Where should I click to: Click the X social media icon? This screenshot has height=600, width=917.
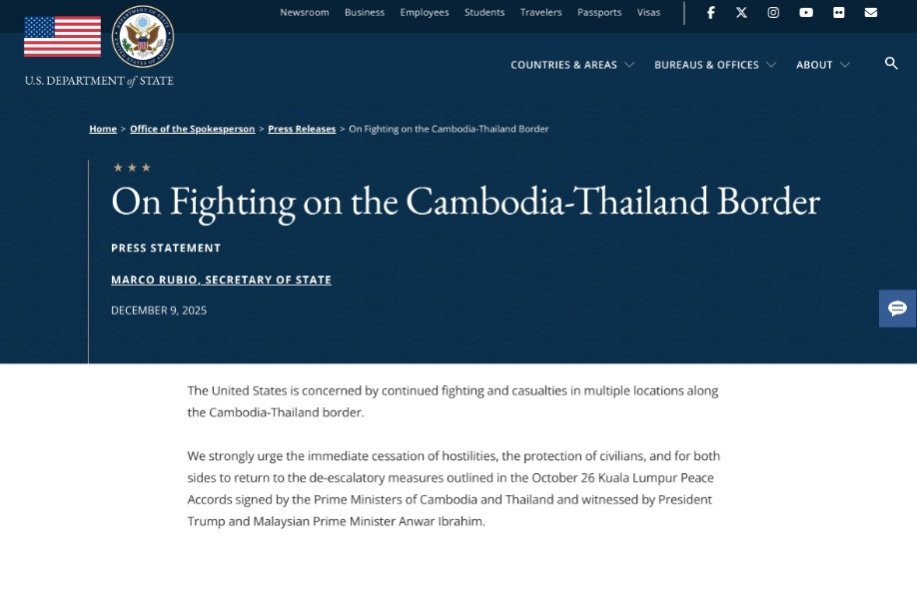pyautogui.click(x=741, y=13)
